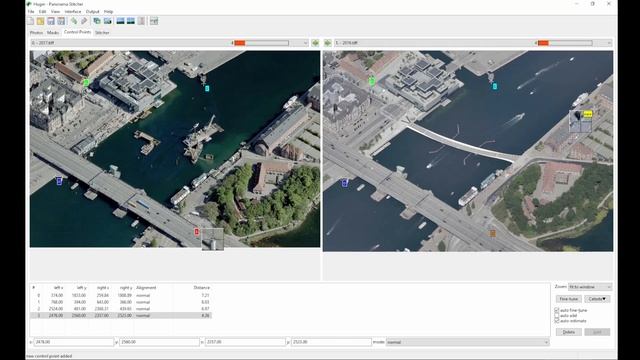
Task: Sort table by Distance column header
Action: [x=201, y=288]
